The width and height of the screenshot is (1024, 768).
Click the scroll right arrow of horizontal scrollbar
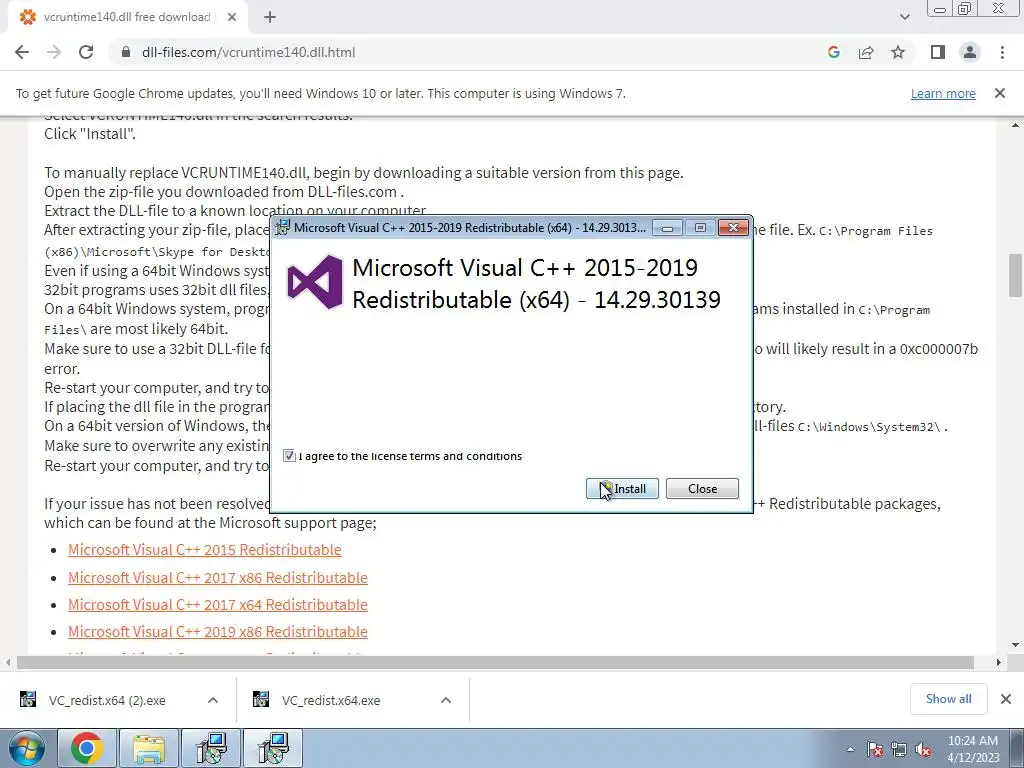pos(998,662)
